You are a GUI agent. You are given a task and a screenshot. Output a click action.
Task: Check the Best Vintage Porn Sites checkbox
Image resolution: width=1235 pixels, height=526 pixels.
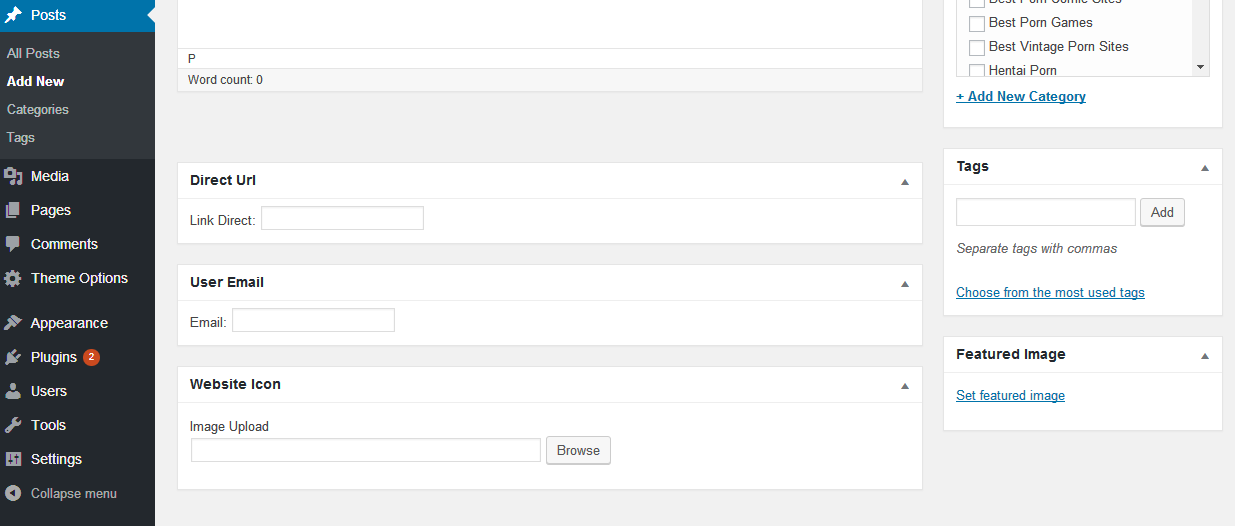point(977,47)
